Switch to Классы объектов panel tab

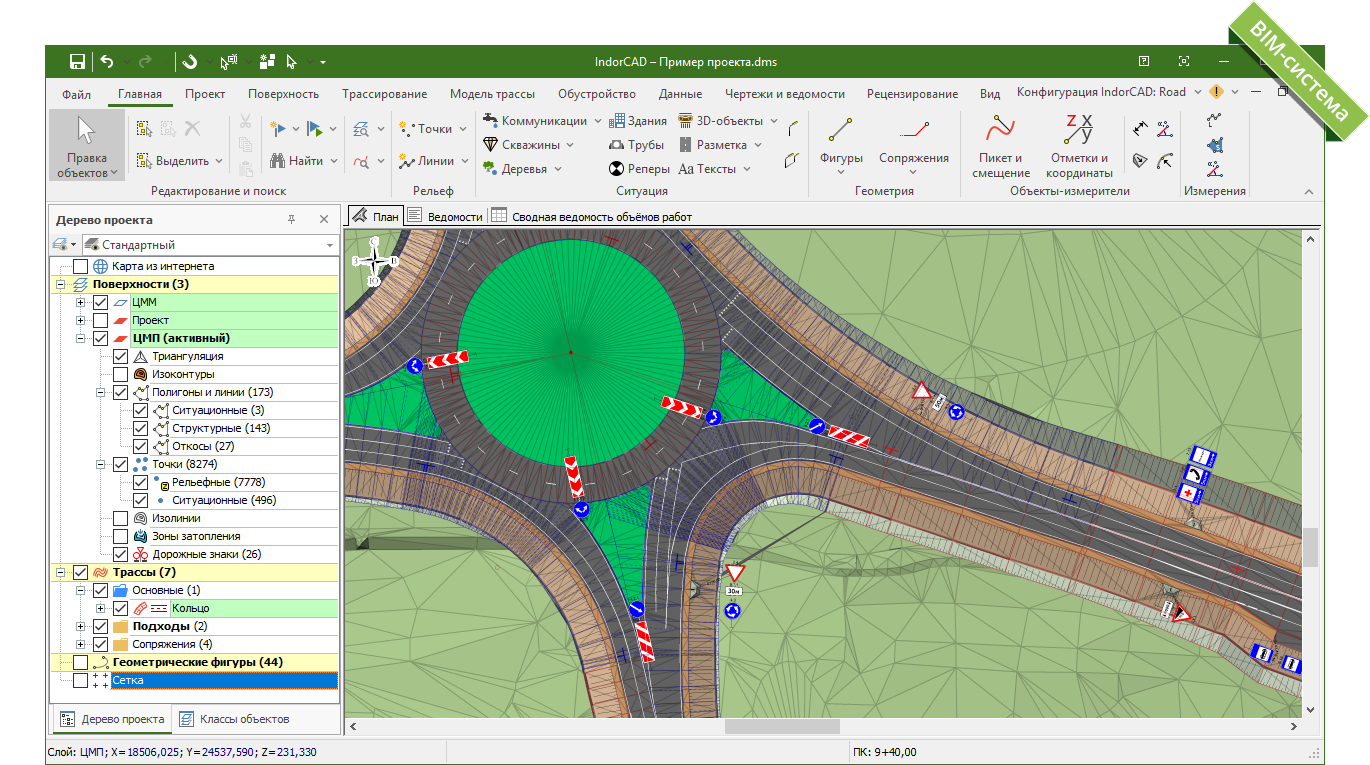[234, 719]
